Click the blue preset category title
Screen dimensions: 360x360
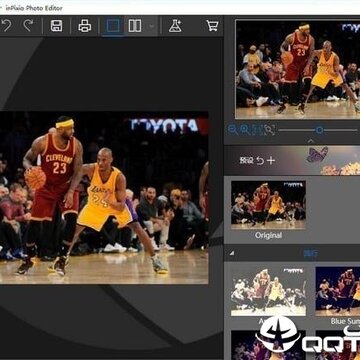click(x=310, y=253)
